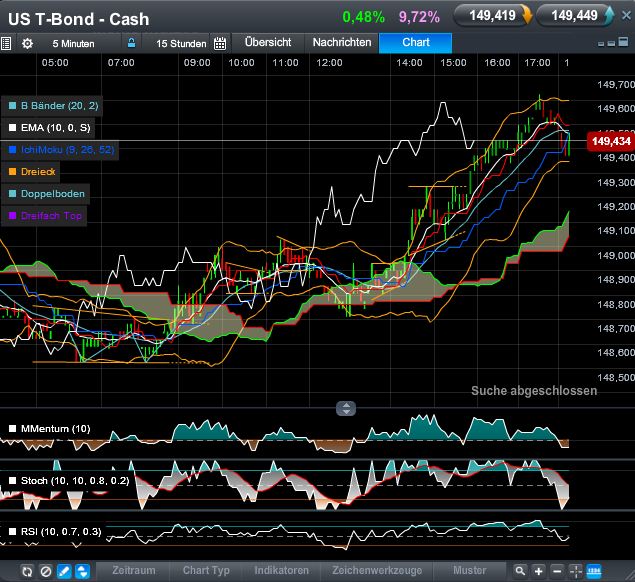The image size is (635, 582).
Task: Switch to the Übersicht tab
Action: click(268, 42)
